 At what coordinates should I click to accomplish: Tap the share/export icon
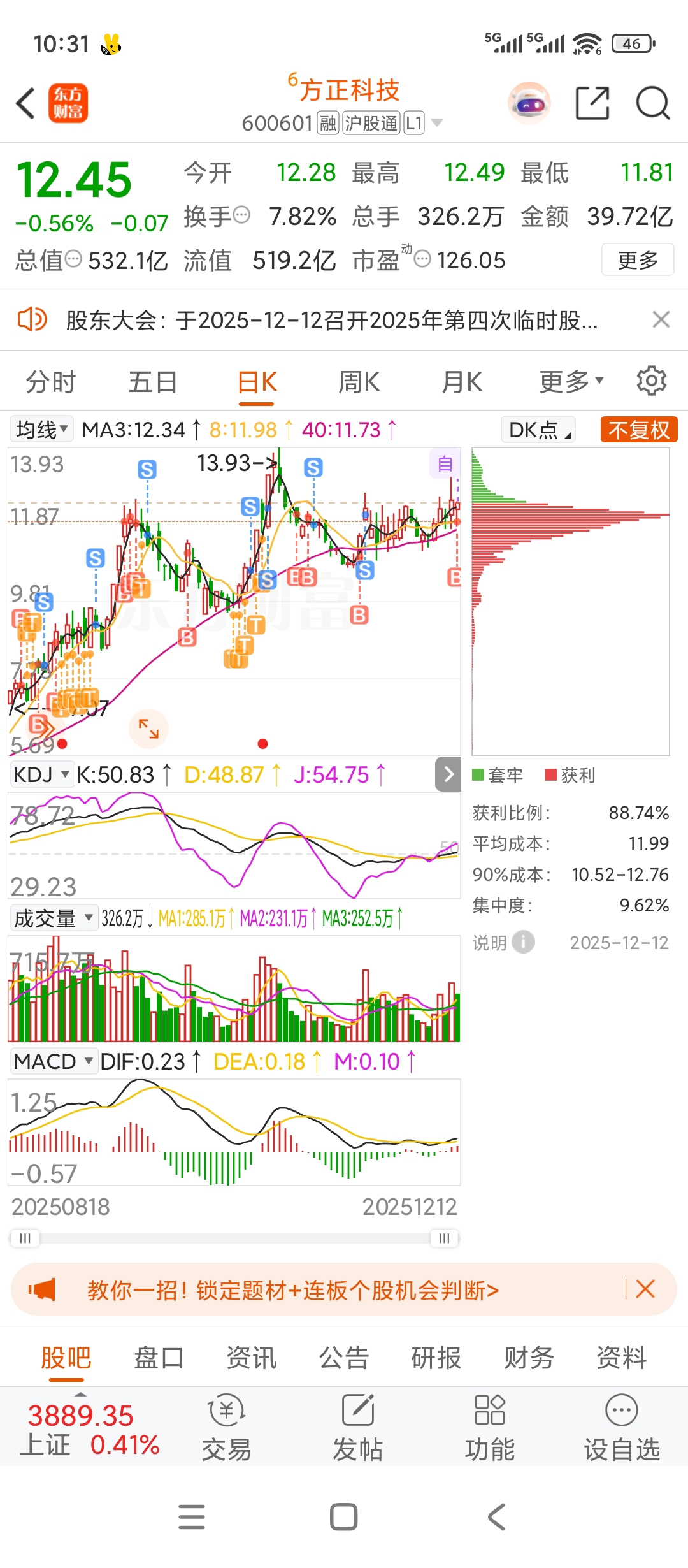pyautogui.click(x=592, y=103)
